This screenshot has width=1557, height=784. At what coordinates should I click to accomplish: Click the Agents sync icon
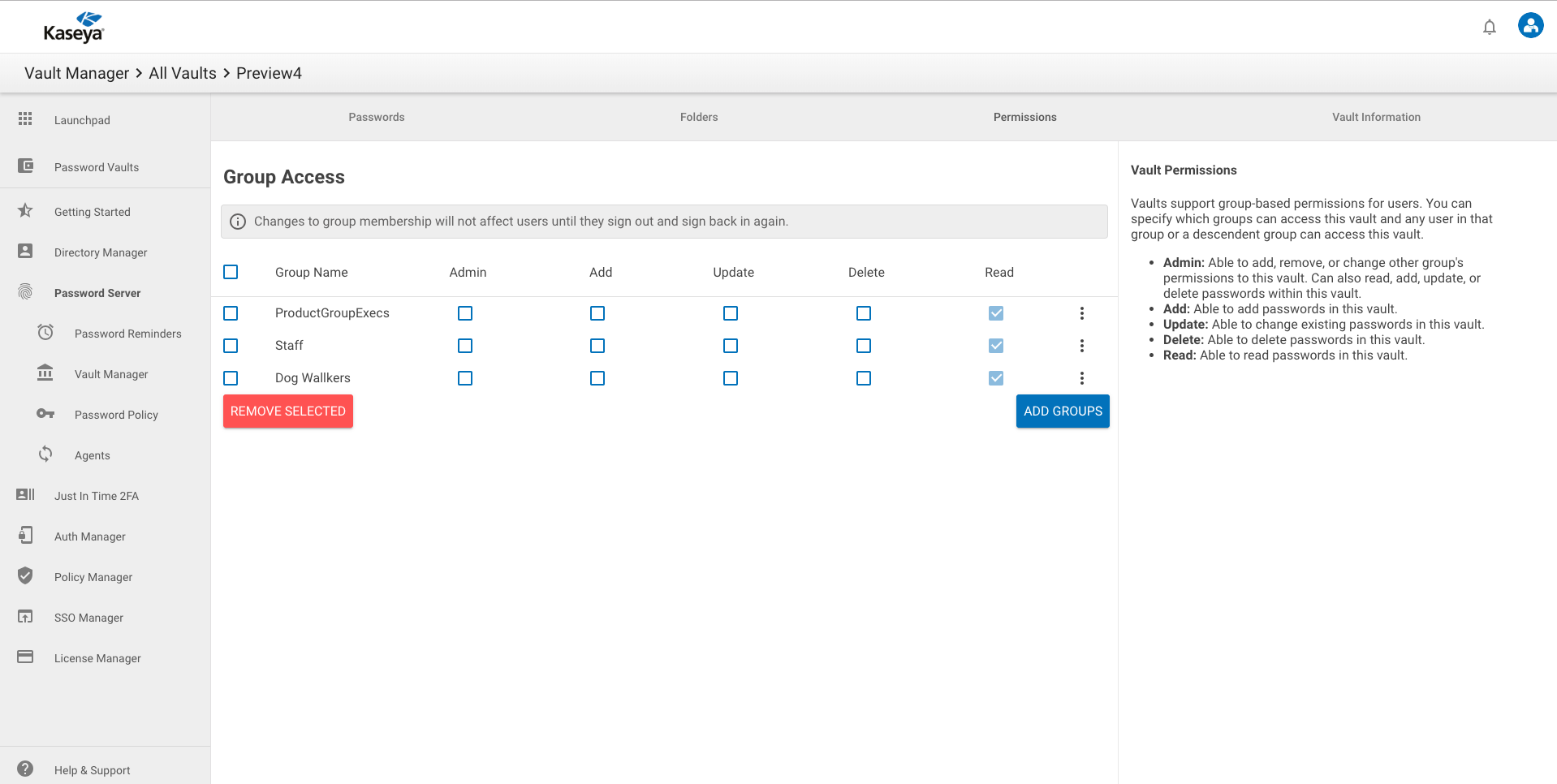45,454
